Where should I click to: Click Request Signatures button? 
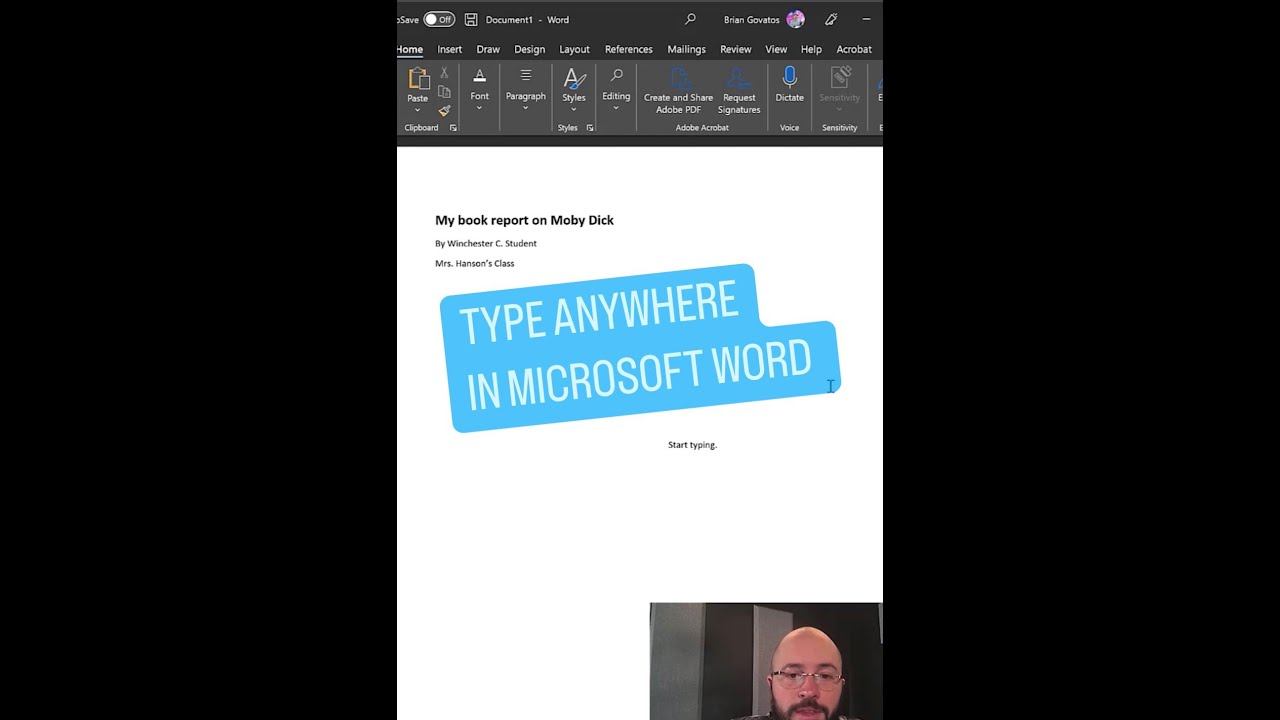click(x=739, y=92)
